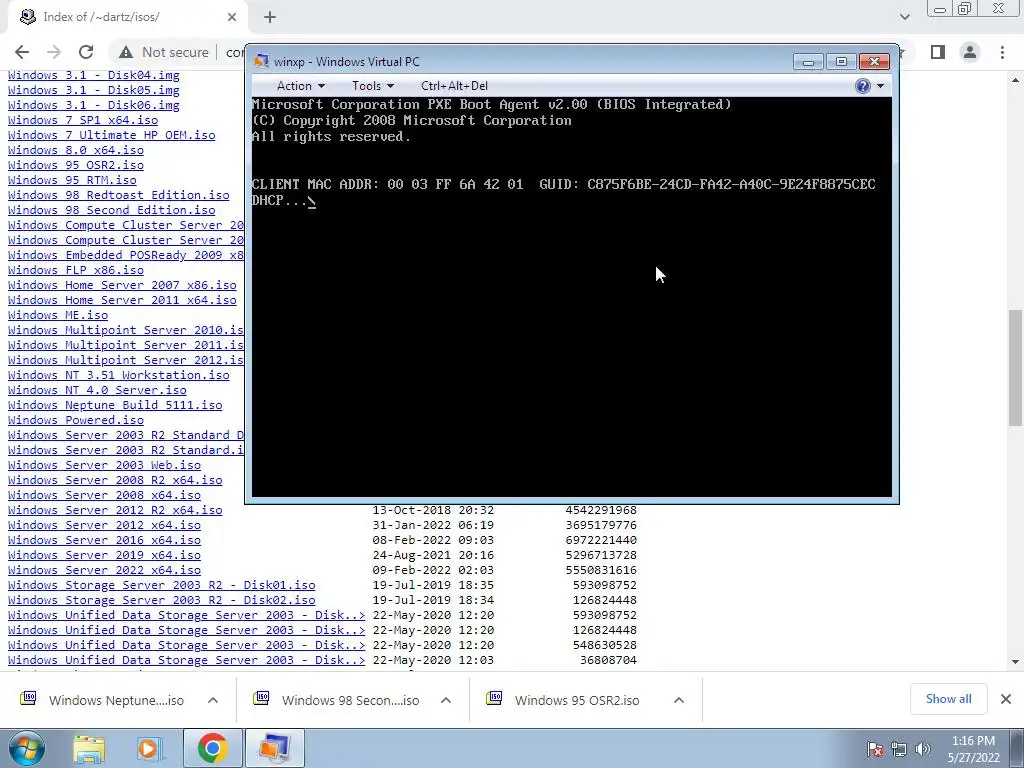Switch to Windows Virtual PC taskbar icon
Screen dimensions: 1024x768
274,748
